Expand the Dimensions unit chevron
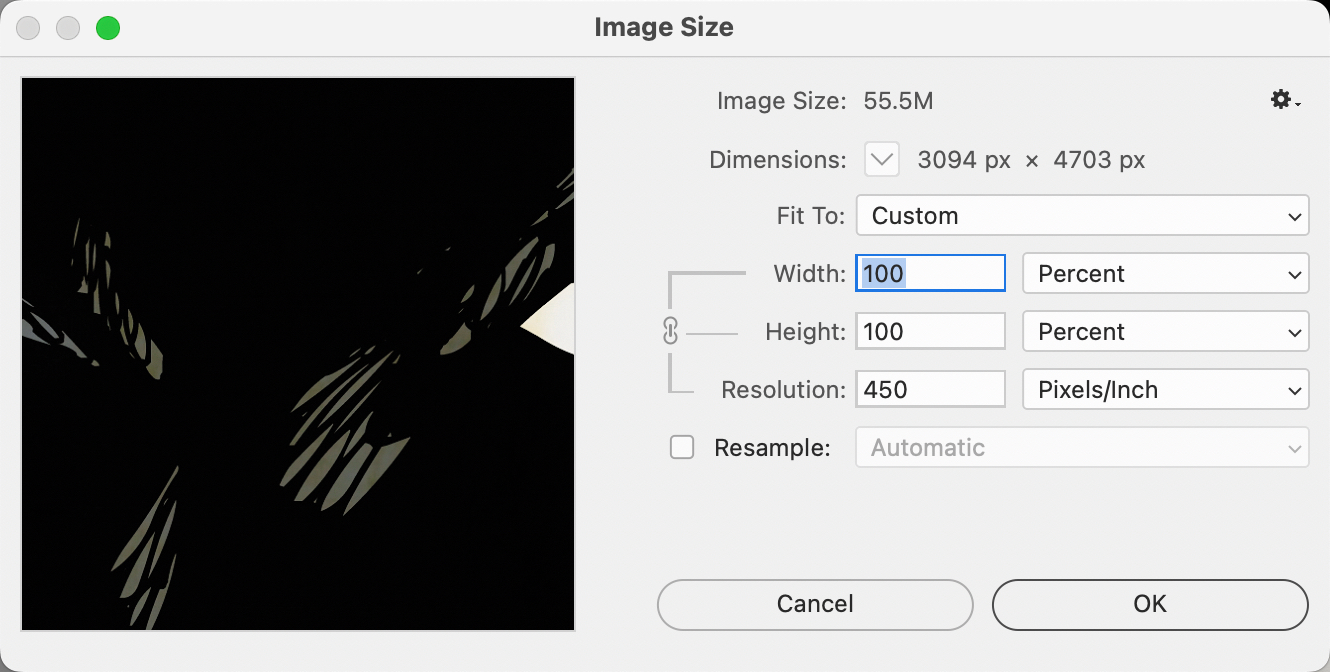The height and width of the screenshot is (672, 1330). tap(882, 159)
